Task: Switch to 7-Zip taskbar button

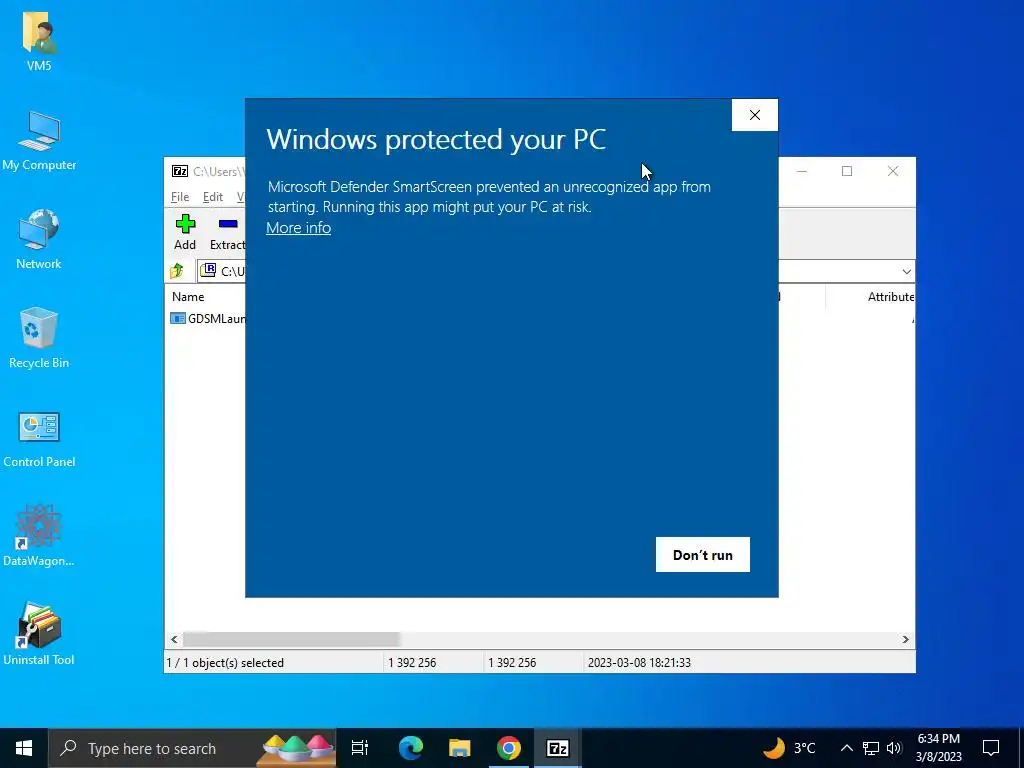Action: pos(558,748)
